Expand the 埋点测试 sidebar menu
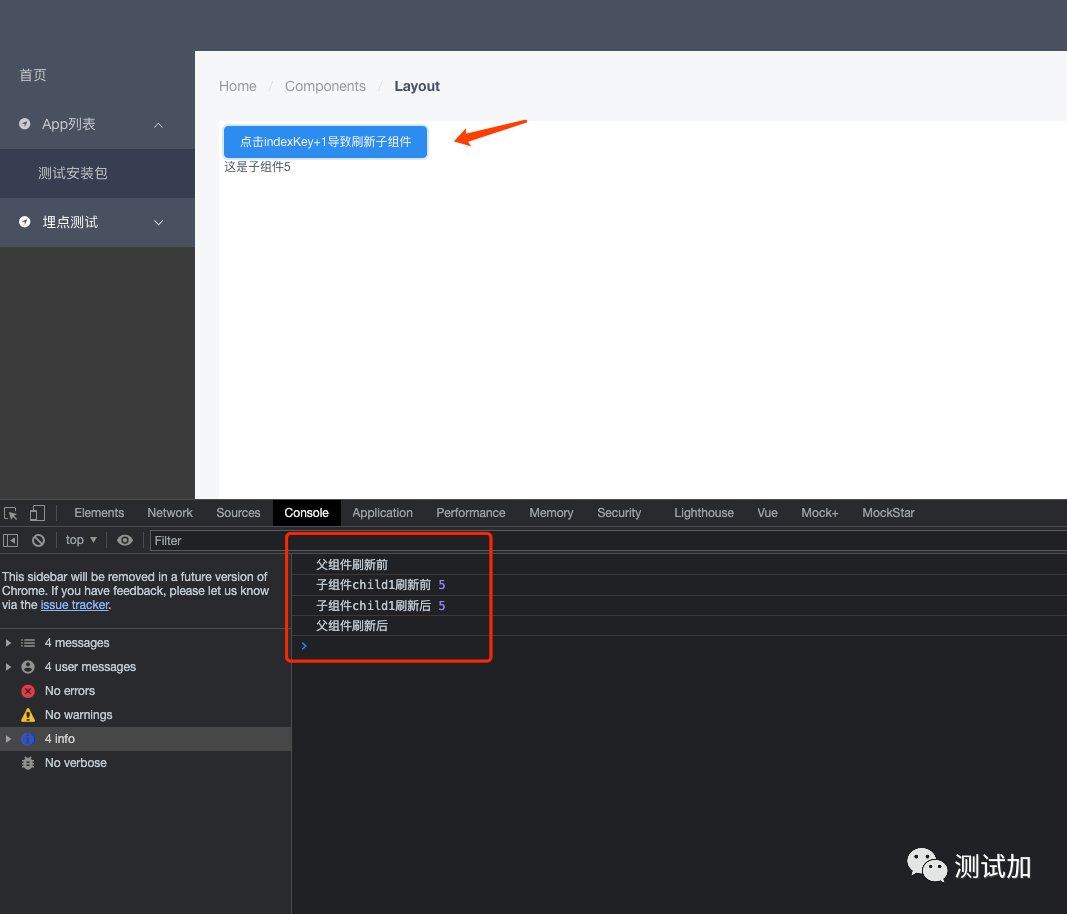This screenshot has width=1067, height=914. [x=158, y=223]
